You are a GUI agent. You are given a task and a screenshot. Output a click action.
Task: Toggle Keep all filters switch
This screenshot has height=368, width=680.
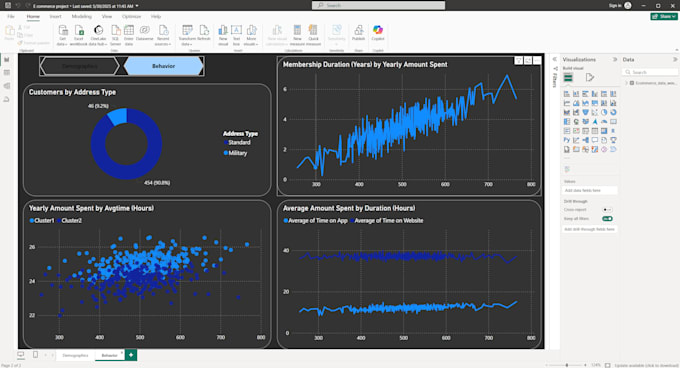pos(607,219)
